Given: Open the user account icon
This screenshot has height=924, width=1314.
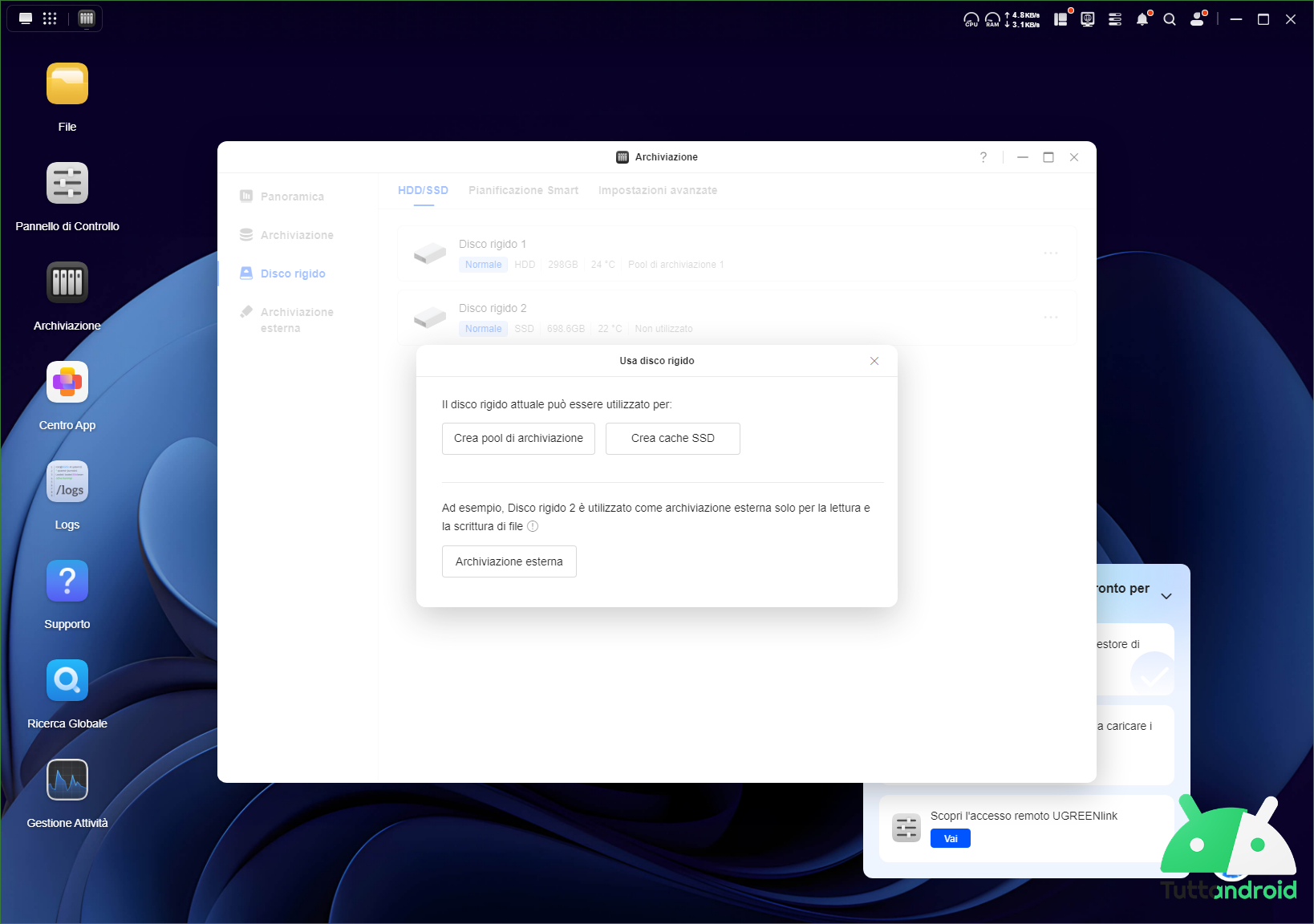Looking at the screenshot, I should (1197, 19).
